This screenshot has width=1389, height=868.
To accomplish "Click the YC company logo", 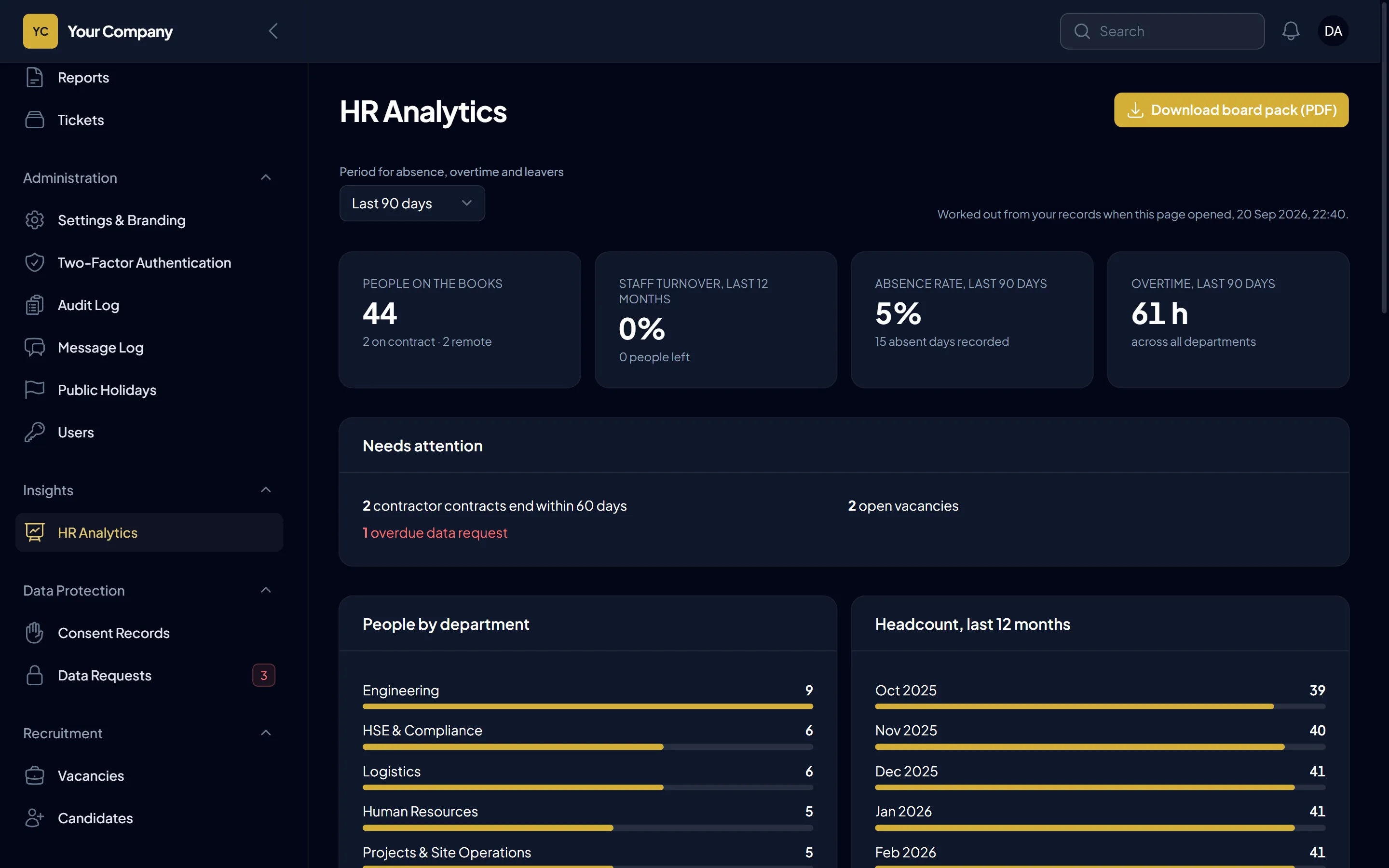I will 40,31.
